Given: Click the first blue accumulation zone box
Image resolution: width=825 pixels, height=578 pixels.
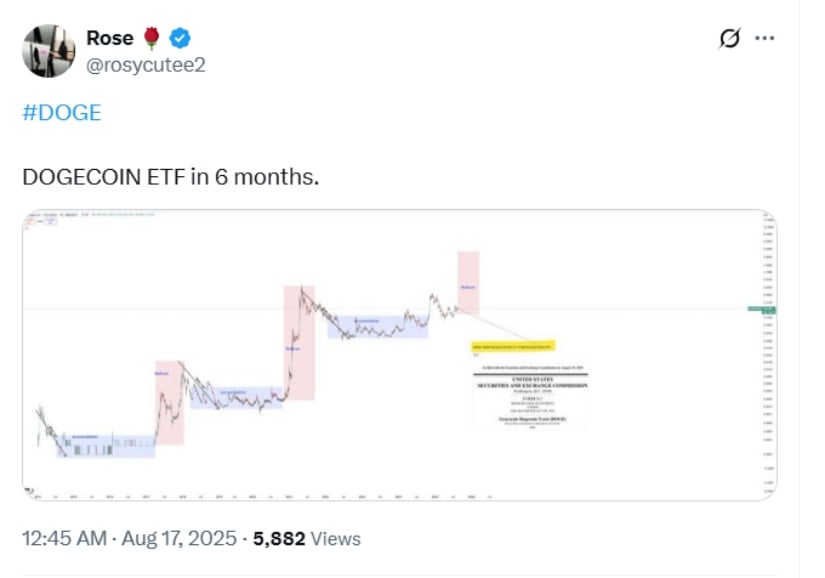Looking at the screenshot, I should (106, 446).
